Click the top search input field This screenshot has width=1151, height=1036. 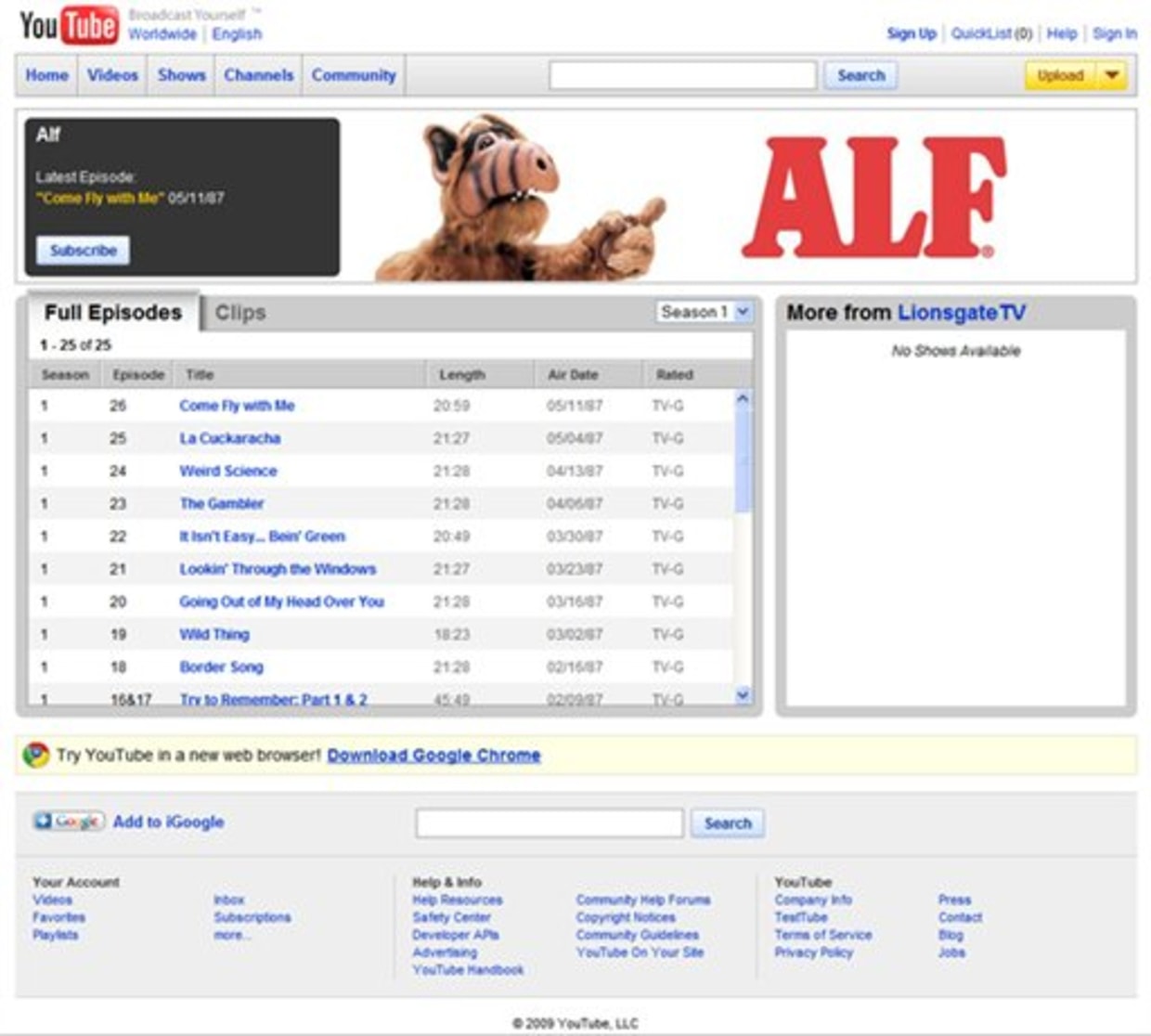pos(682,75)
